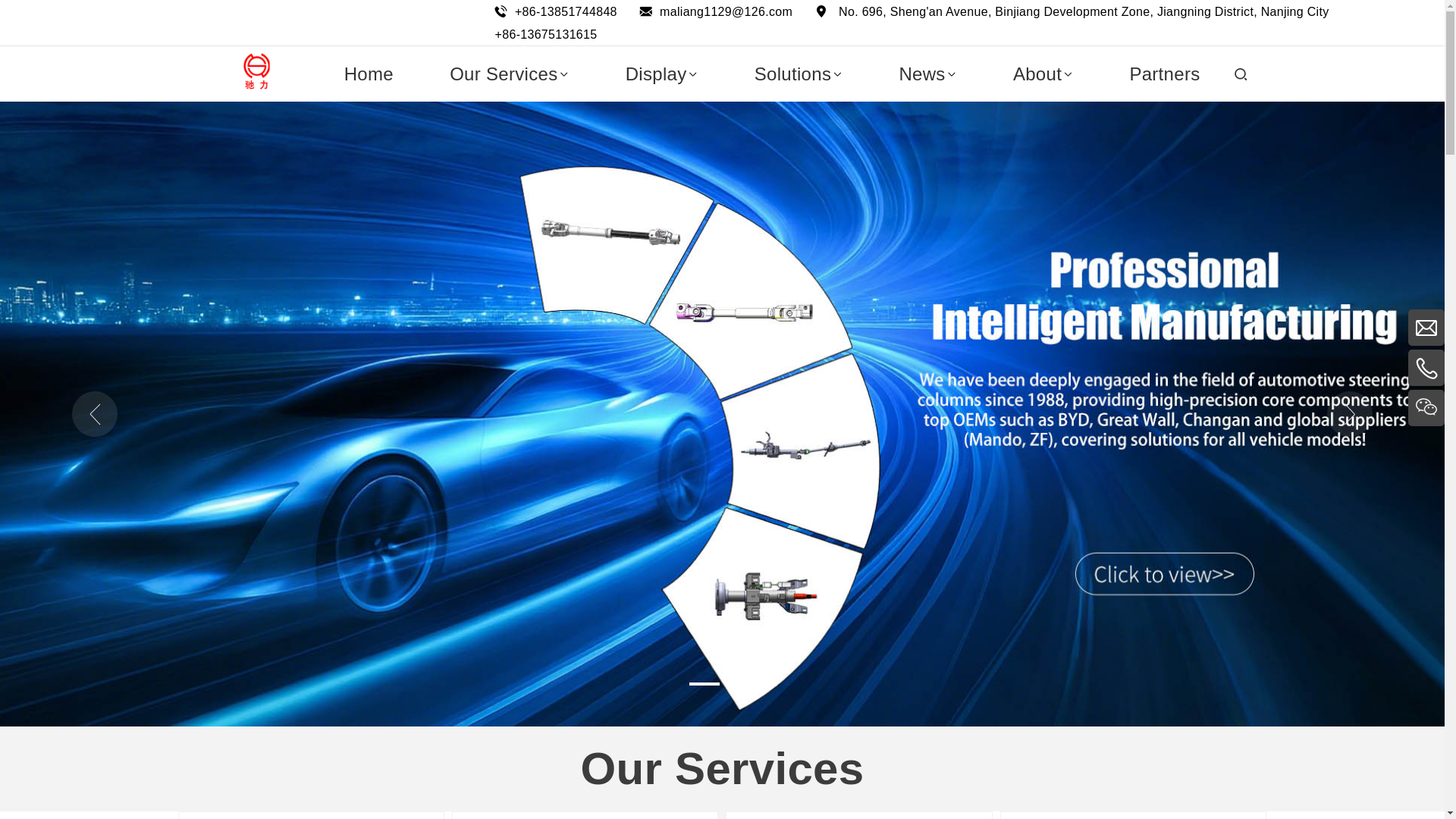The width and height of the screenshot is (1456, 819).
Task: Click the floating phone icon
Action: point(1426,368)
